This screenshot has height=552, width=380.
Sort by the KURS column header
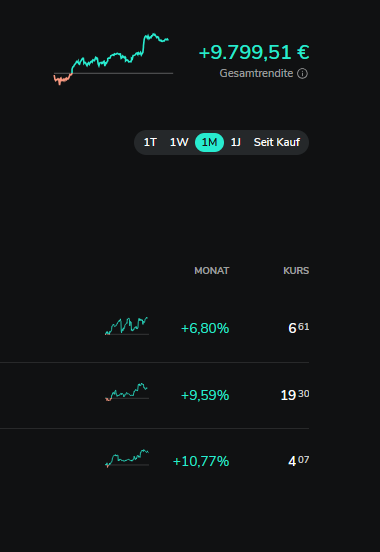[x=296, y=271]
